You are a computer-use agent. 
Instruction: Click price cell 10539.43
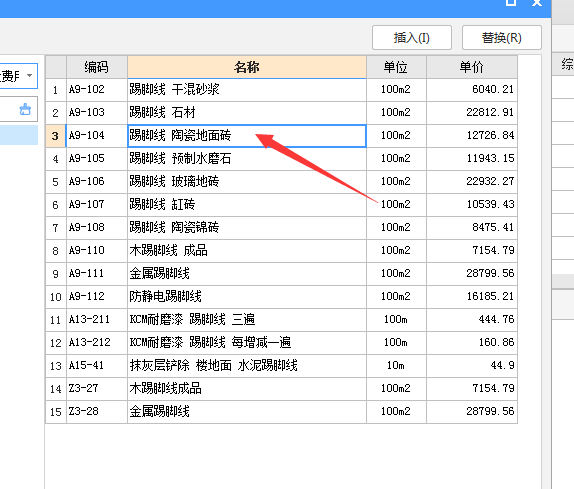(x=472, y=205)
